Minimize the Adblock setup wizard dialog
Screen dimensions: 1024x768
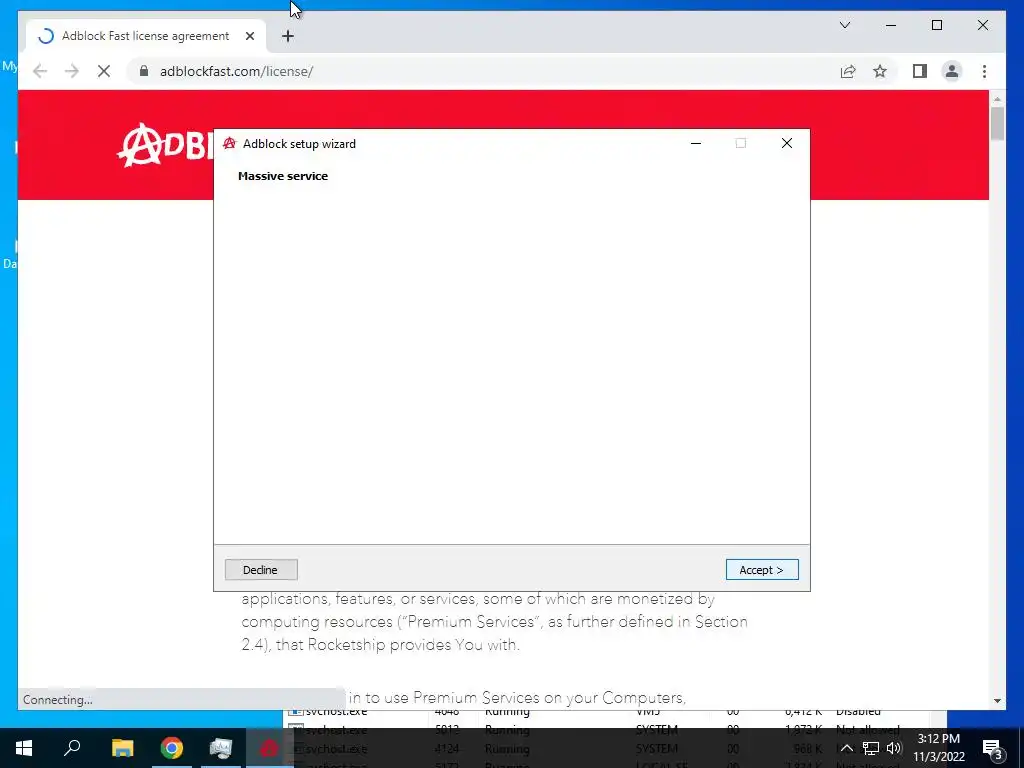point(696,143)
